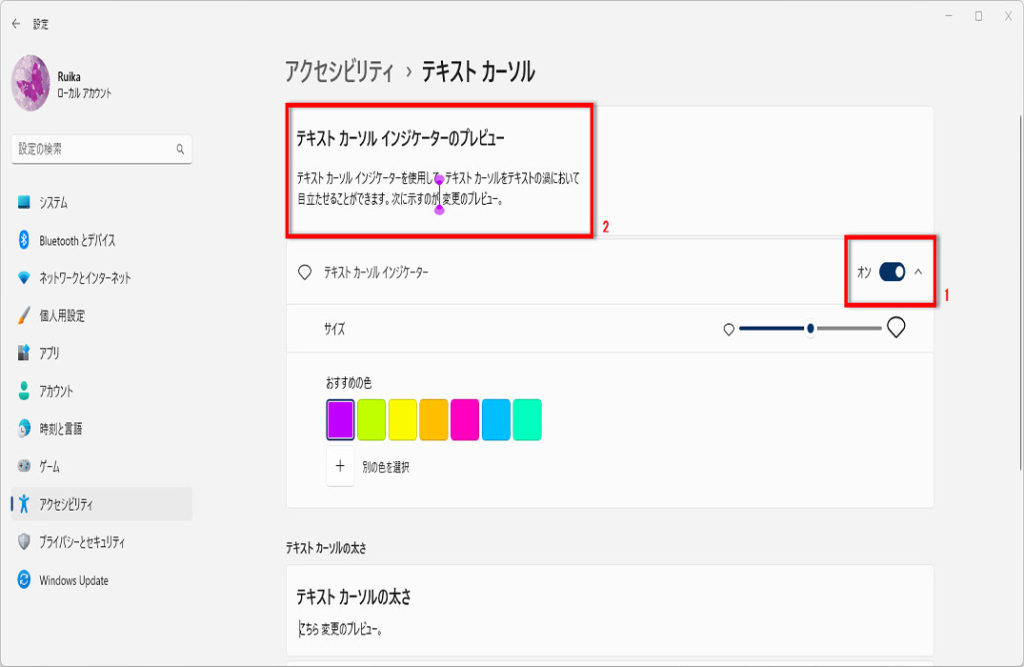This screenshot has height=667, width=1024.
Task: Turn off テキスト カーソル インジケーター toggle
Action: 892,272
